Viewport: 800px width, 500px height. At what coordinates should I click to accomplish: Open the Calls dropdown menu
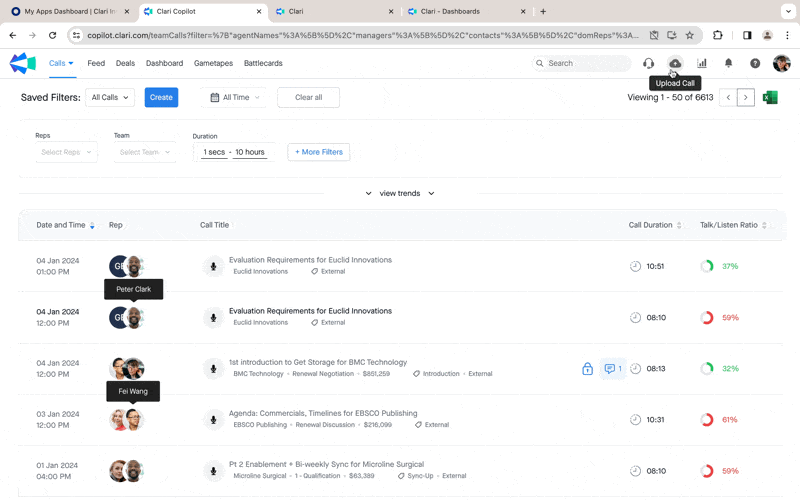click(61, 63)
